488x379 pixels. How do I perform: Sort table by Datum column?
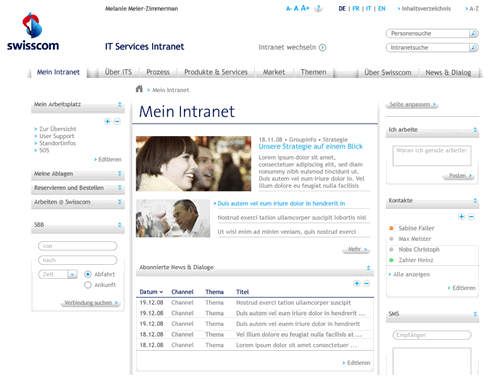151,292
